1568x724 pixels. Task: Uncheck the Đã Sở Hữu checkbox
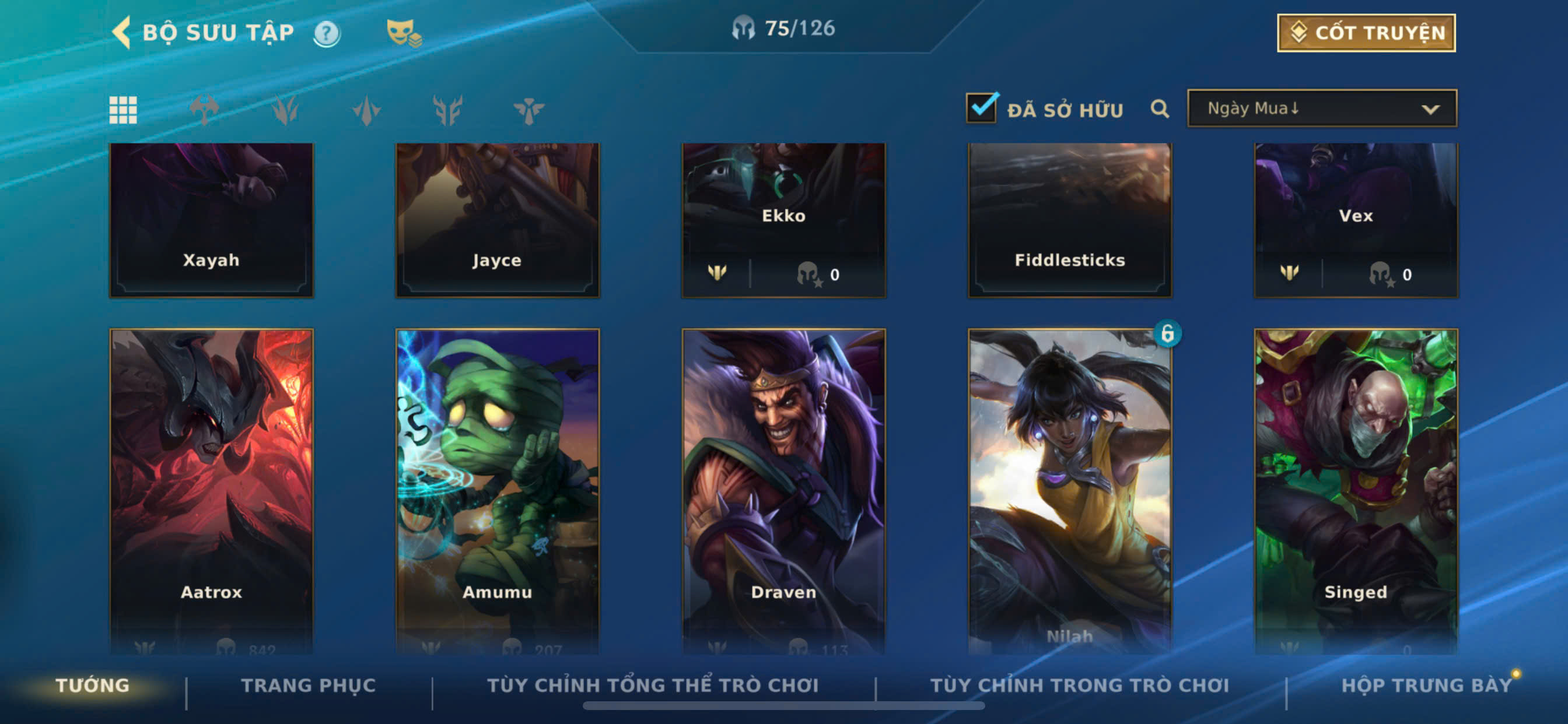(982, 108)
